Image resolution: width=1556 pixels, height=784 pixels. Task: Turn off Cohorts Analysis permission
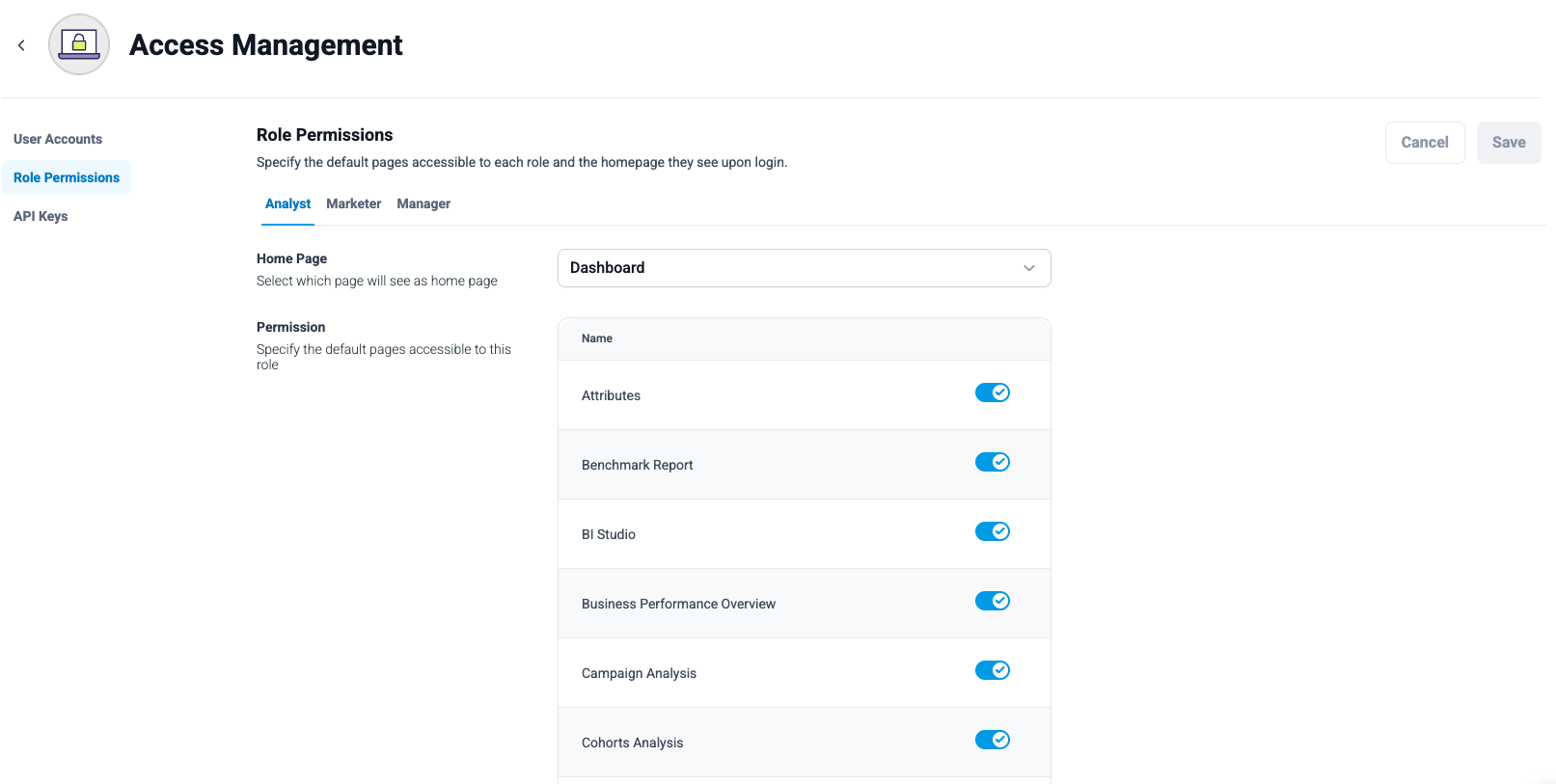(x=993, y=740)
